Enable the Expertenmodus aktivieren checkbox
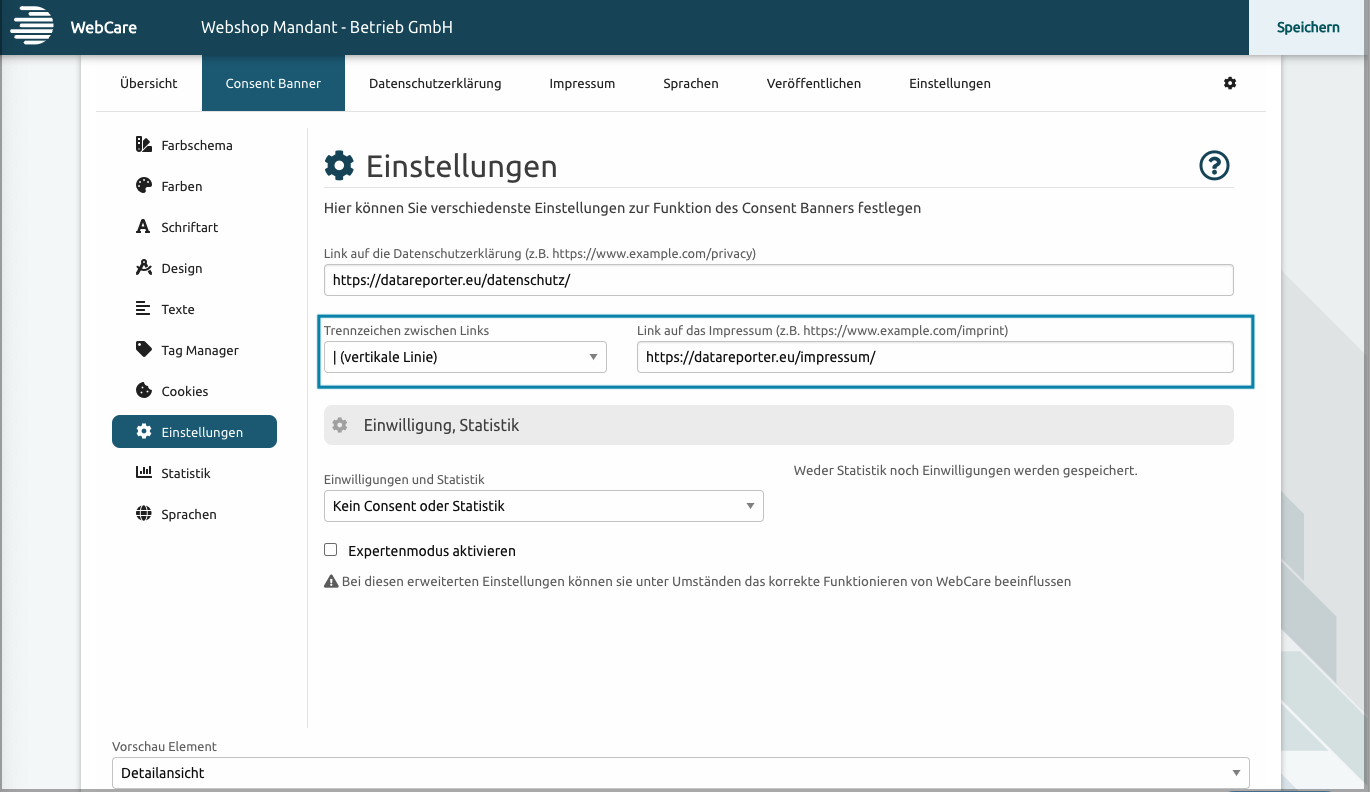 pyautogui.click(x=331, y=550)
